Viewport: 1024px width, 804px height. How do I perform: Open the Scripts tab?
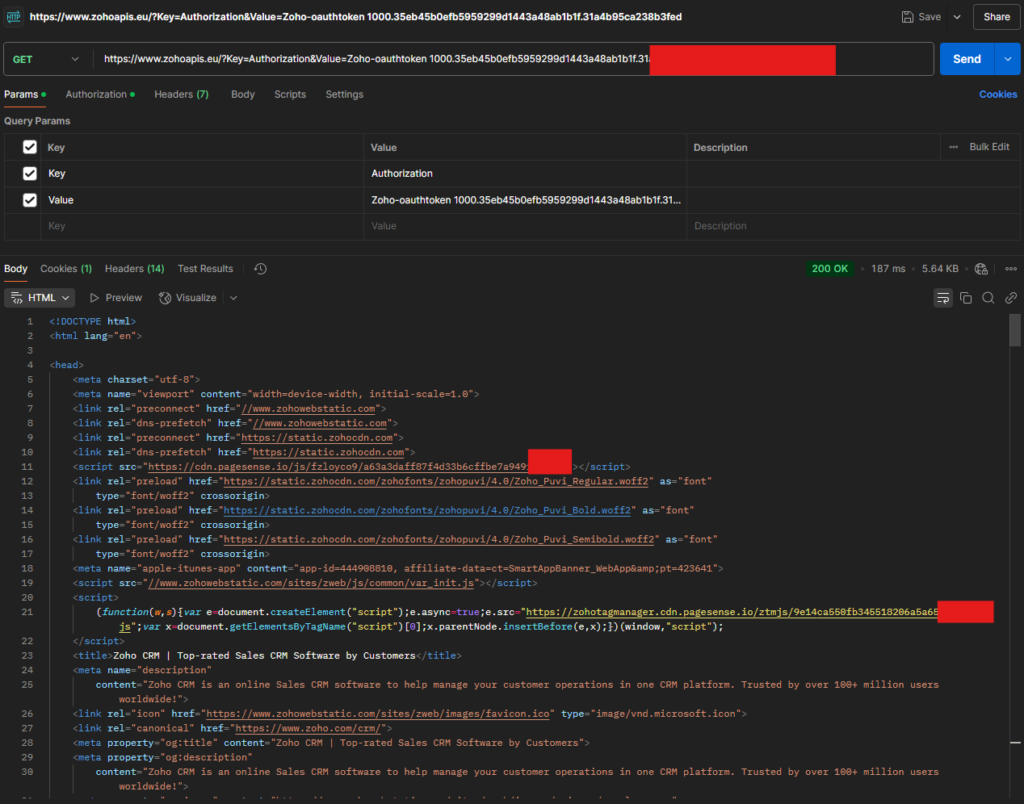(x=290, y=95)
